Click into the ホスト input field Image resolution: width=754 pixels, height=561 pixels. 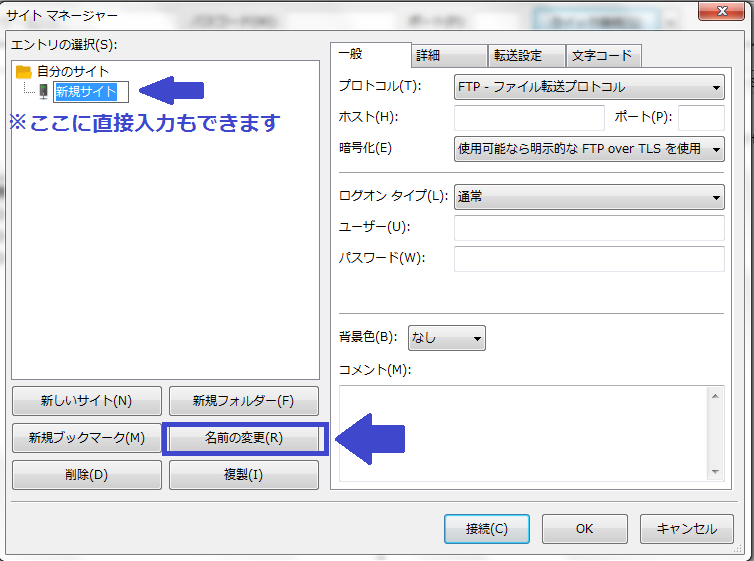(529, 118)
